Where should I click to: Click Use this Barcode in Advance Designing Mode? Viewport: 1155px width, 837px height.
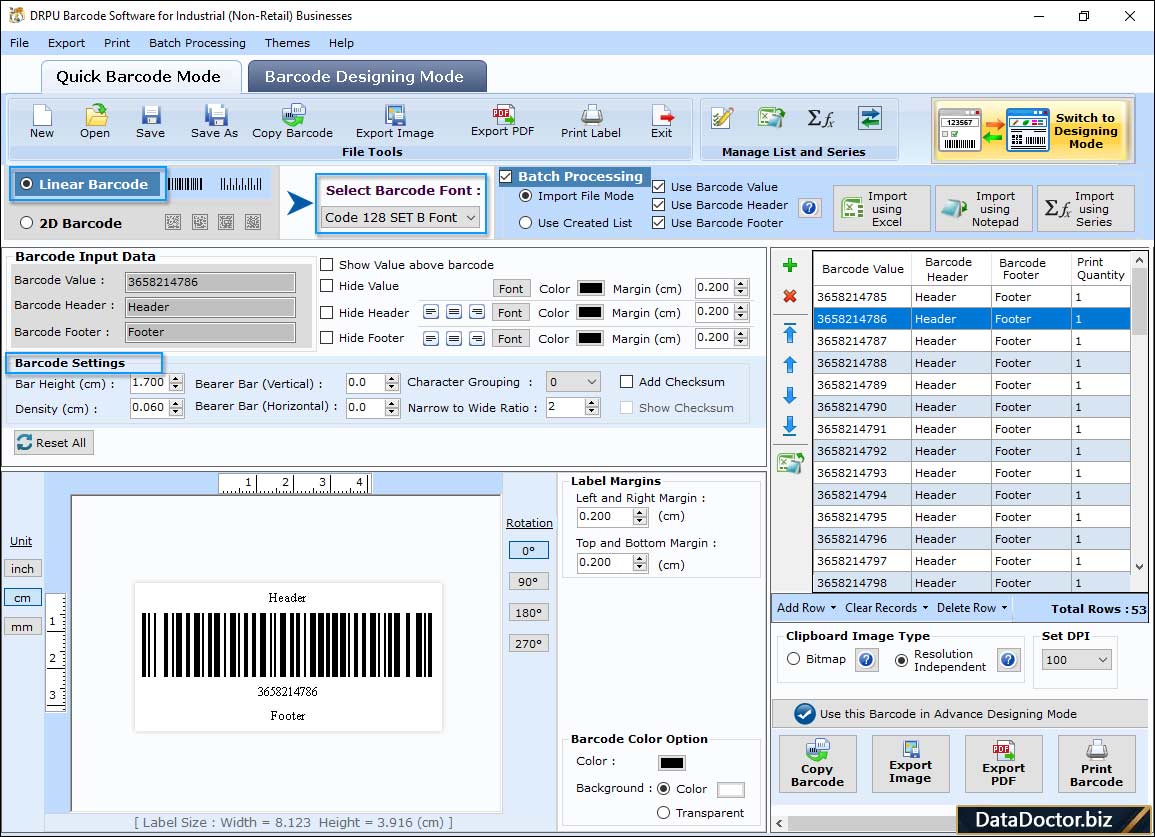click(x=959, y=713)
